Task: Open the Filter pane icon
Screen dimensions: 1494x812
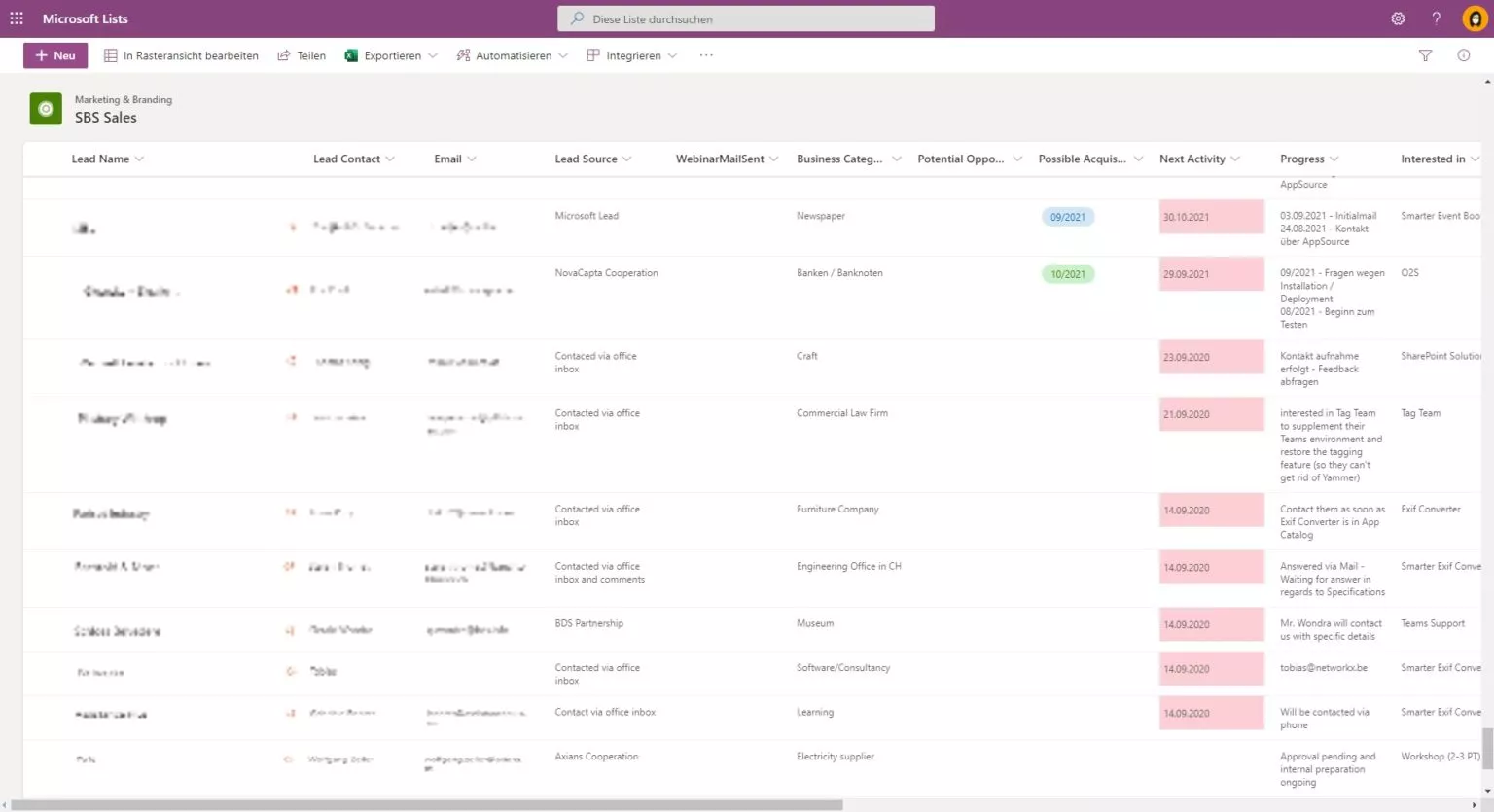Action: coord(1425,55)
